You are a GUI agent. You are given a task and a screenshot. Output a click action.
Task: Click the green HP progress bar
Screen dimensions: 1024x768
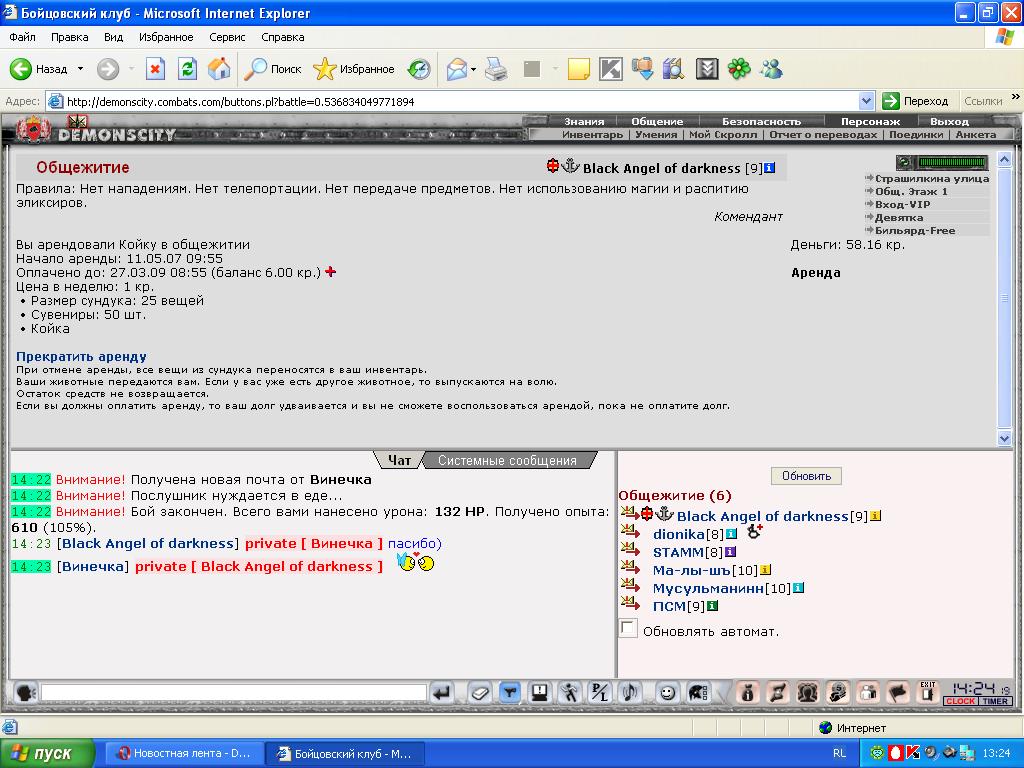click(x=952, y=162)
